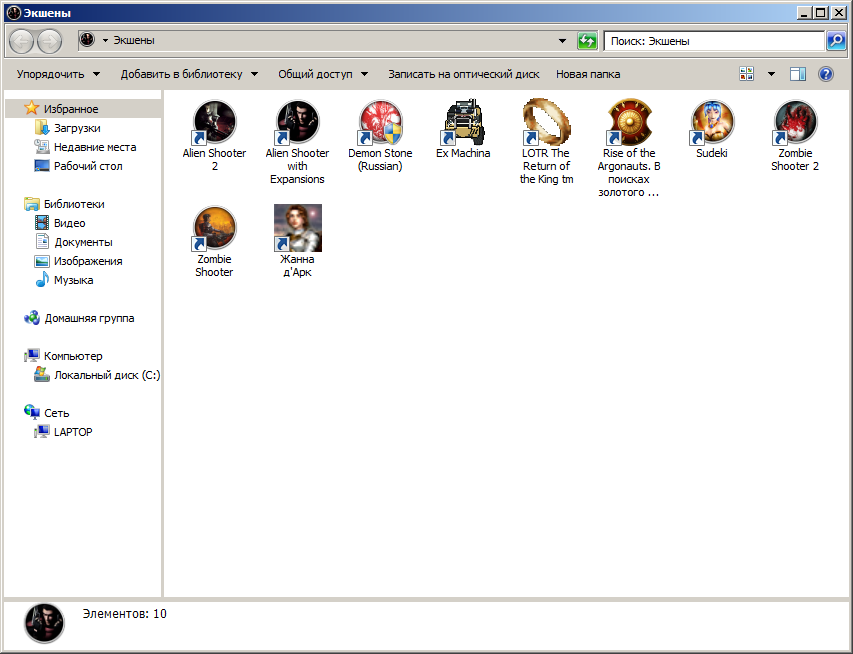Click the window icon in the title bar
This screenshot has height=654, width=853.
point(14,13)
